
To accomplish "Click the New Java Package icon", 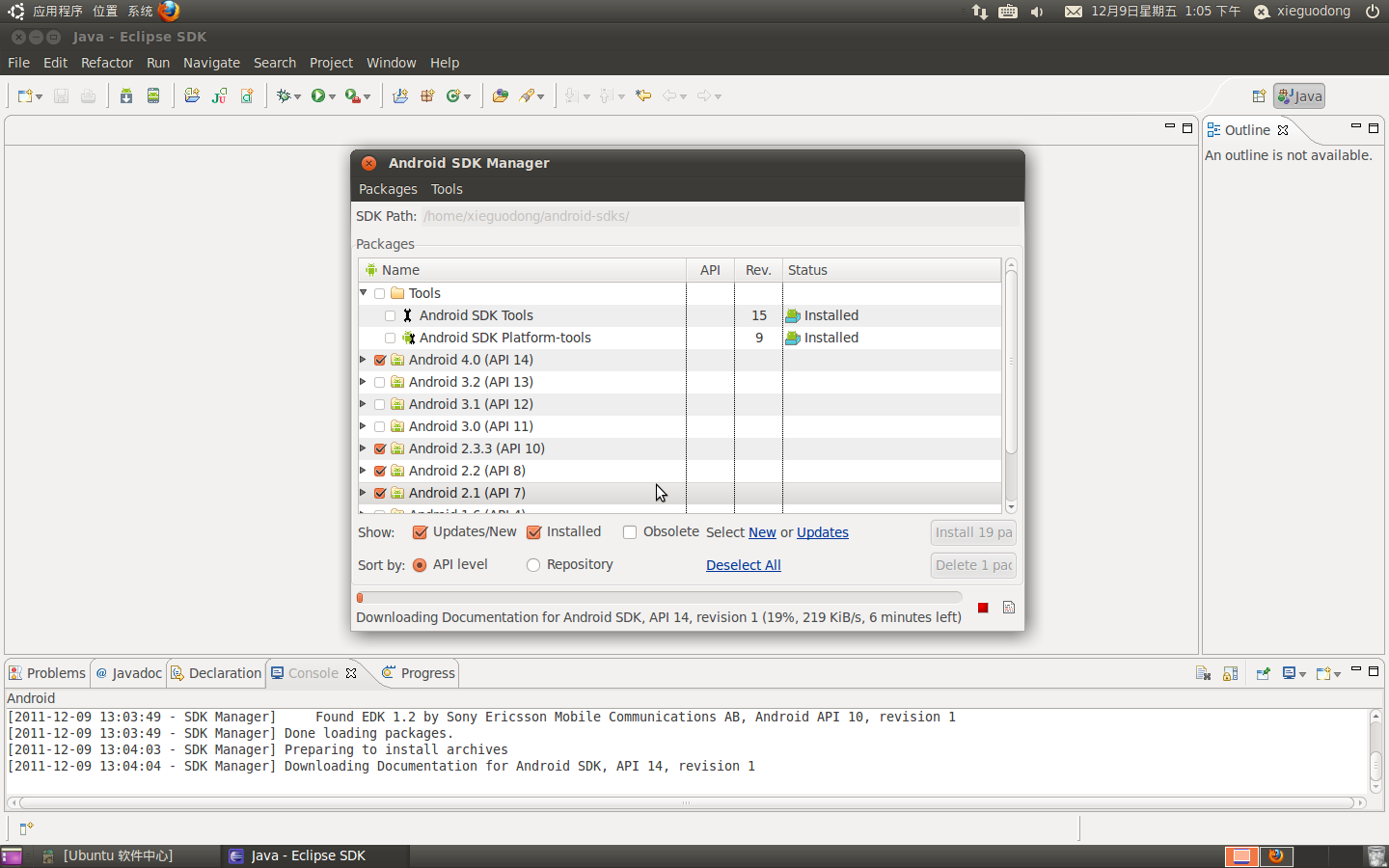I will [427, 95].
